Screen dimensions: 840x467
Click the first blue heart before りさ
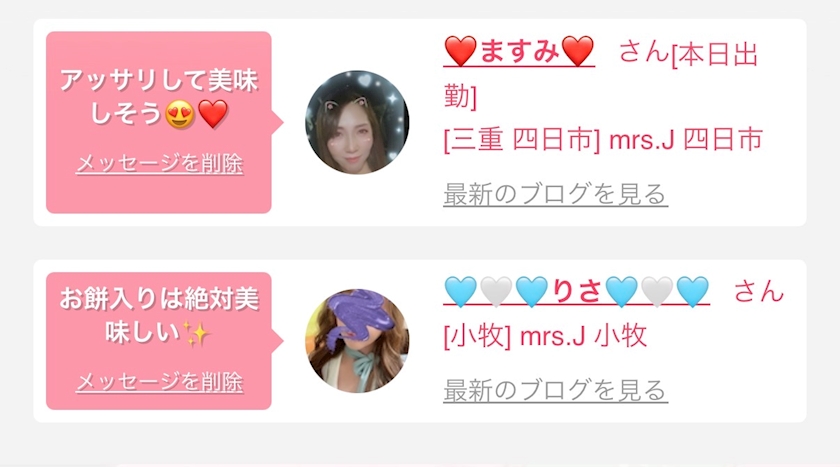click(x=460, y=291)
